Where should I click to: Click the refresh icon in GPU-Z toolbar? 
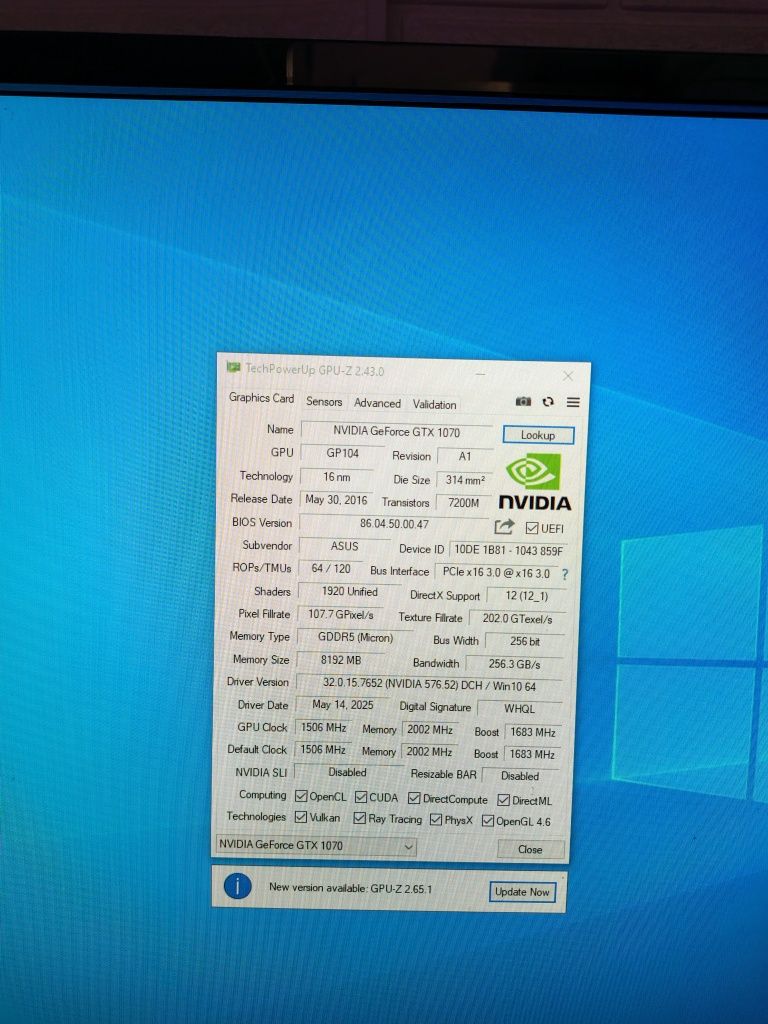click(549, 402)
